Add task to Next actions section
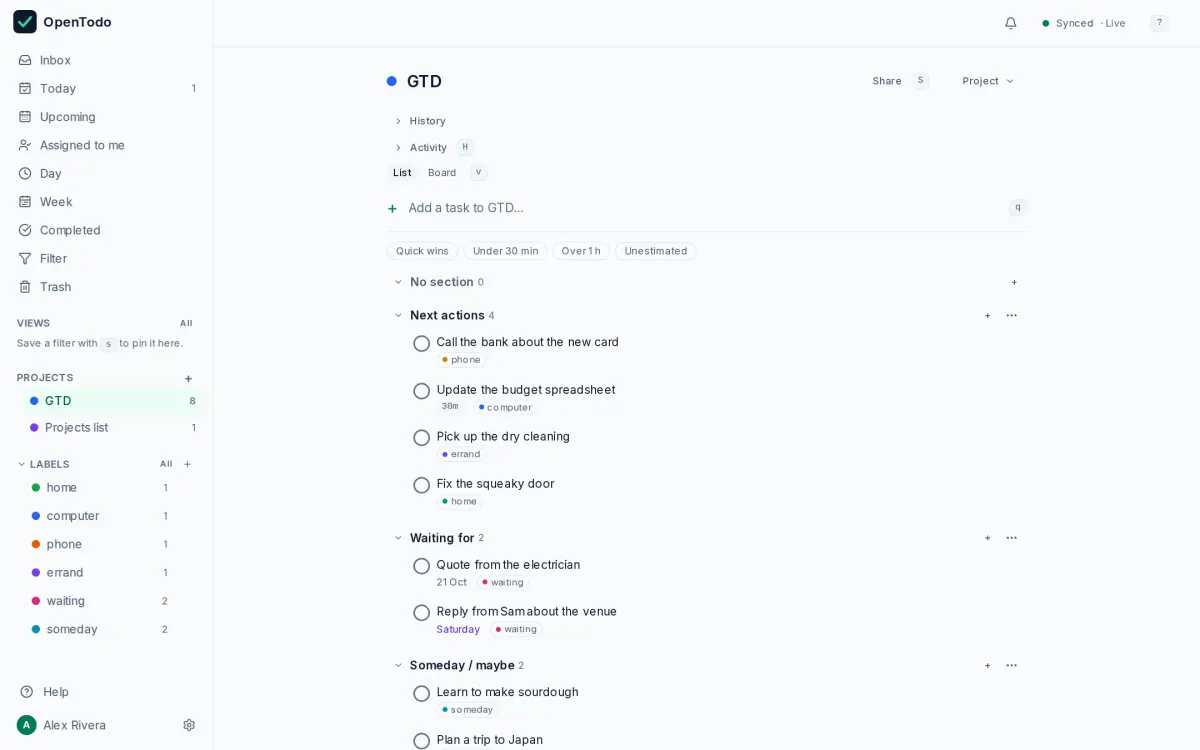 pos(987,315)
